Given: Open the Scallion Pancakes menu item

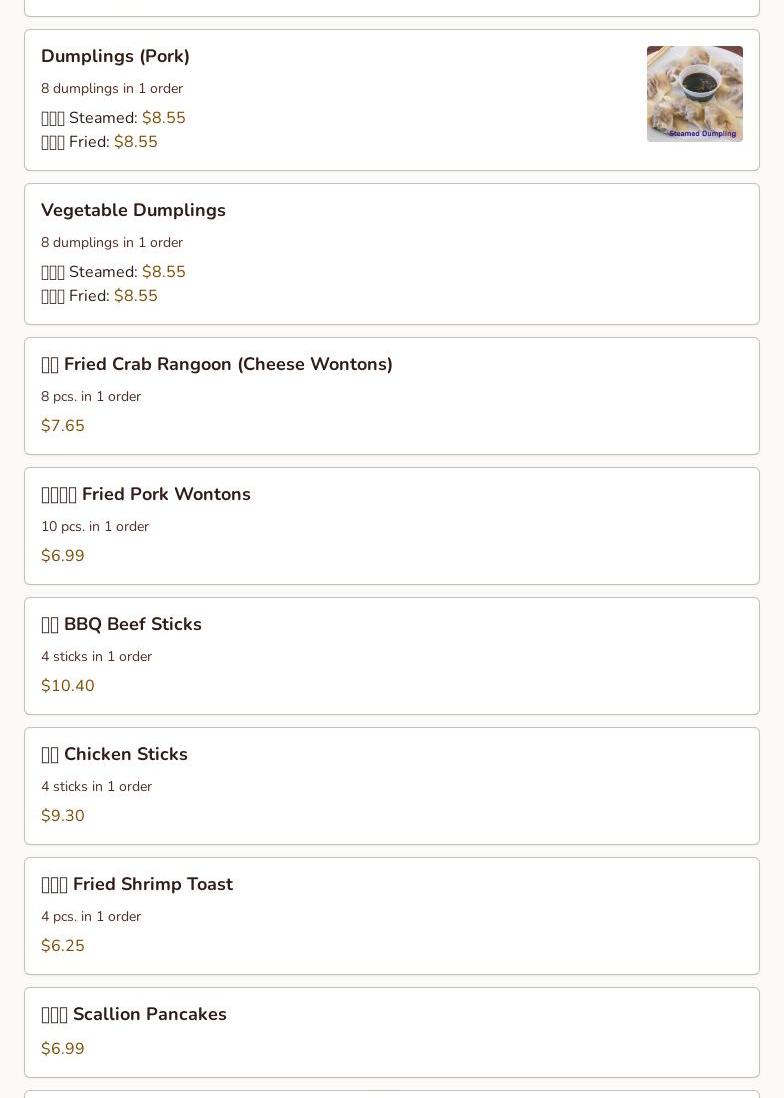Looking at the screenshot, I should 392,1033.
